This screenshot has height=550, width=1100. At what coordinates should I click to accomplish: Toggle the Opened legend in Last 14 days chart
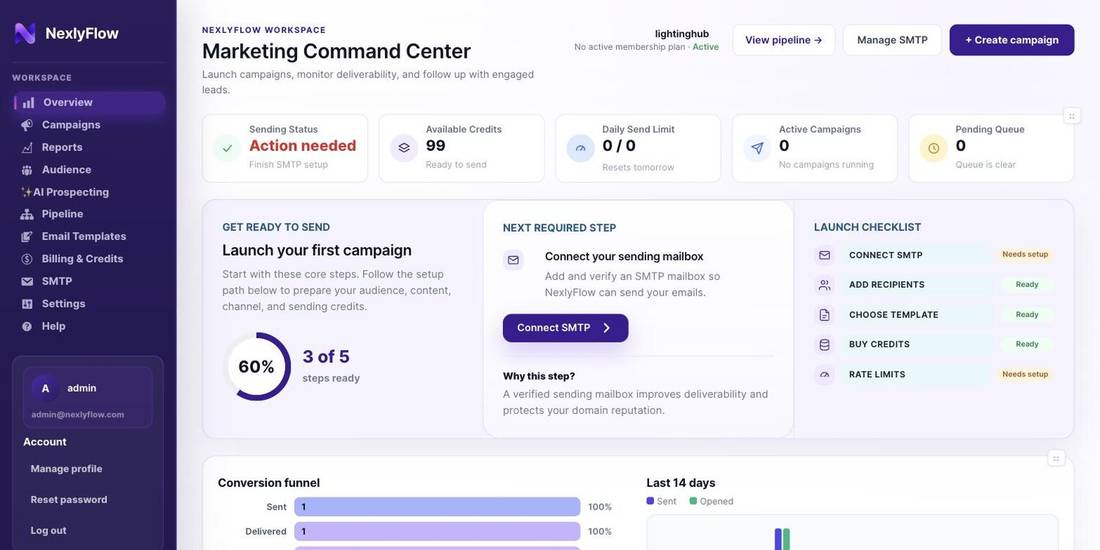pos(711,502)
